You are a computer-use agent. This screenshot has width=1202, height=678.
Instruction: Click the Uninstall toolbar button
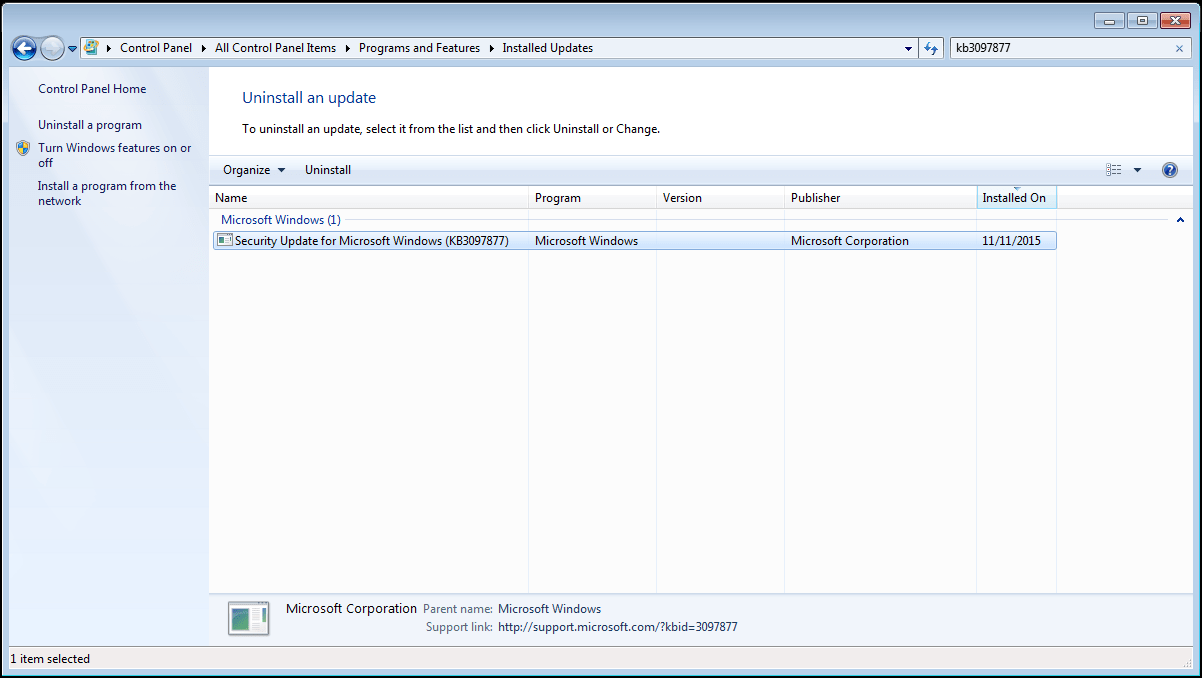(x=328, y=170)
